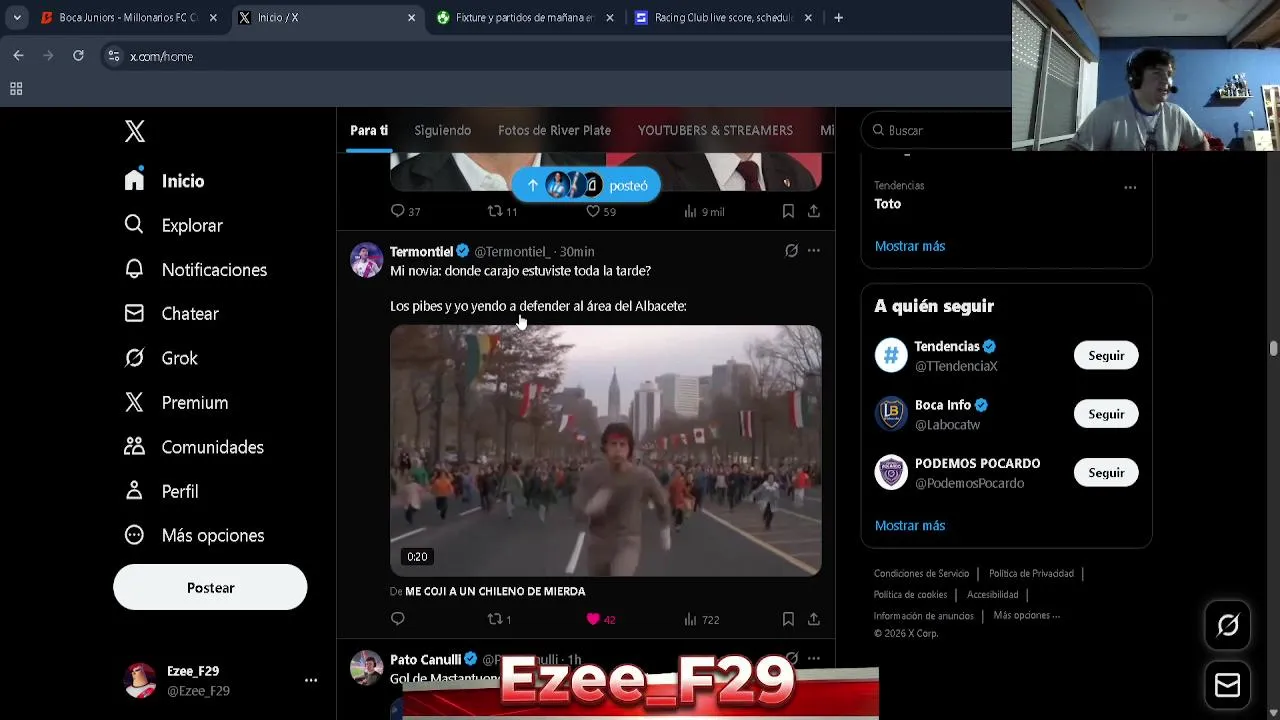This screenshot has height=720, width=1280.
Task: Switch to Fixture y partidos browser tab
Action: (524, 18)
